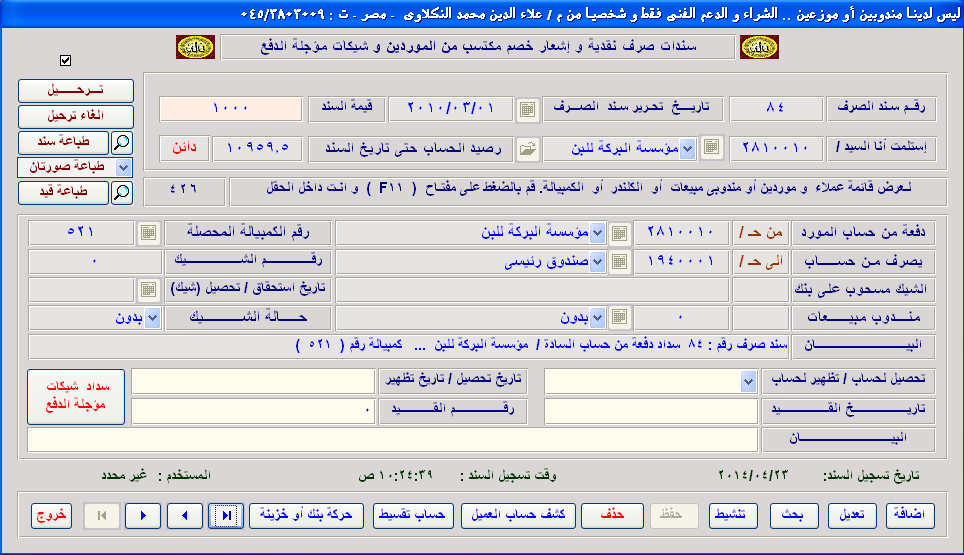
Task: Click the magnifier icon next to طباعة سند
Action: pos(120,141)
